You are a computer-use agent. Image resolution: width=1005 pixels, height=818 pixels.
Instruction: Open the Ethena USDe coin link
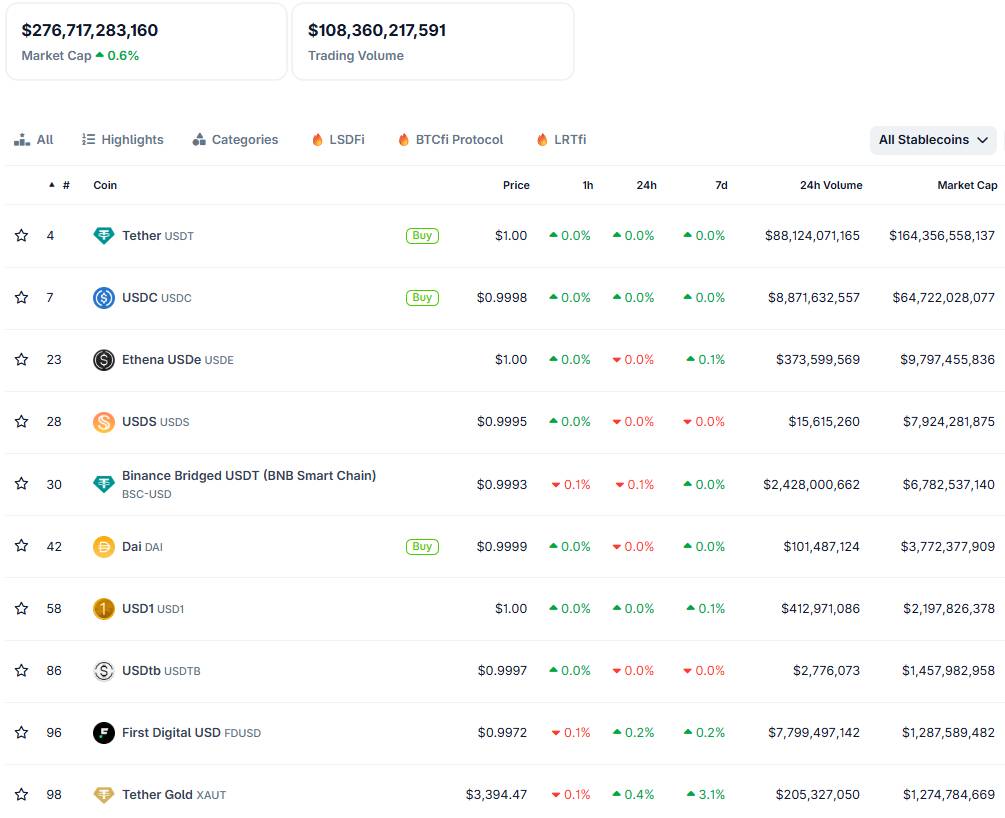pyautogui.click(x=178, y=360)
